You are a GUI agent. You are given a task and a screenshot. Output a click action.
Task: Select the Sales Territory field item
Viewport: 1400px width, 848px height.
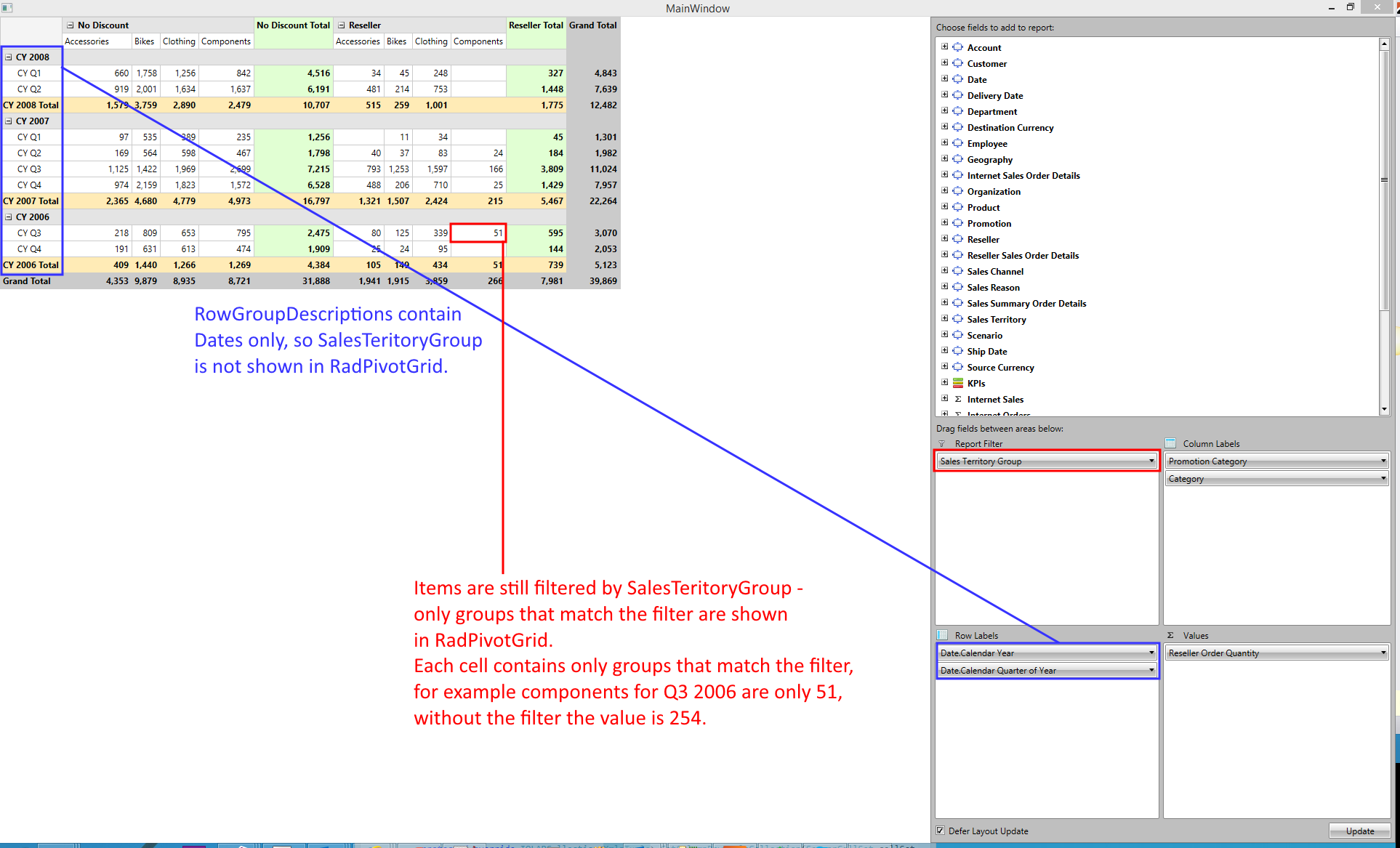(x=996, y=319)
